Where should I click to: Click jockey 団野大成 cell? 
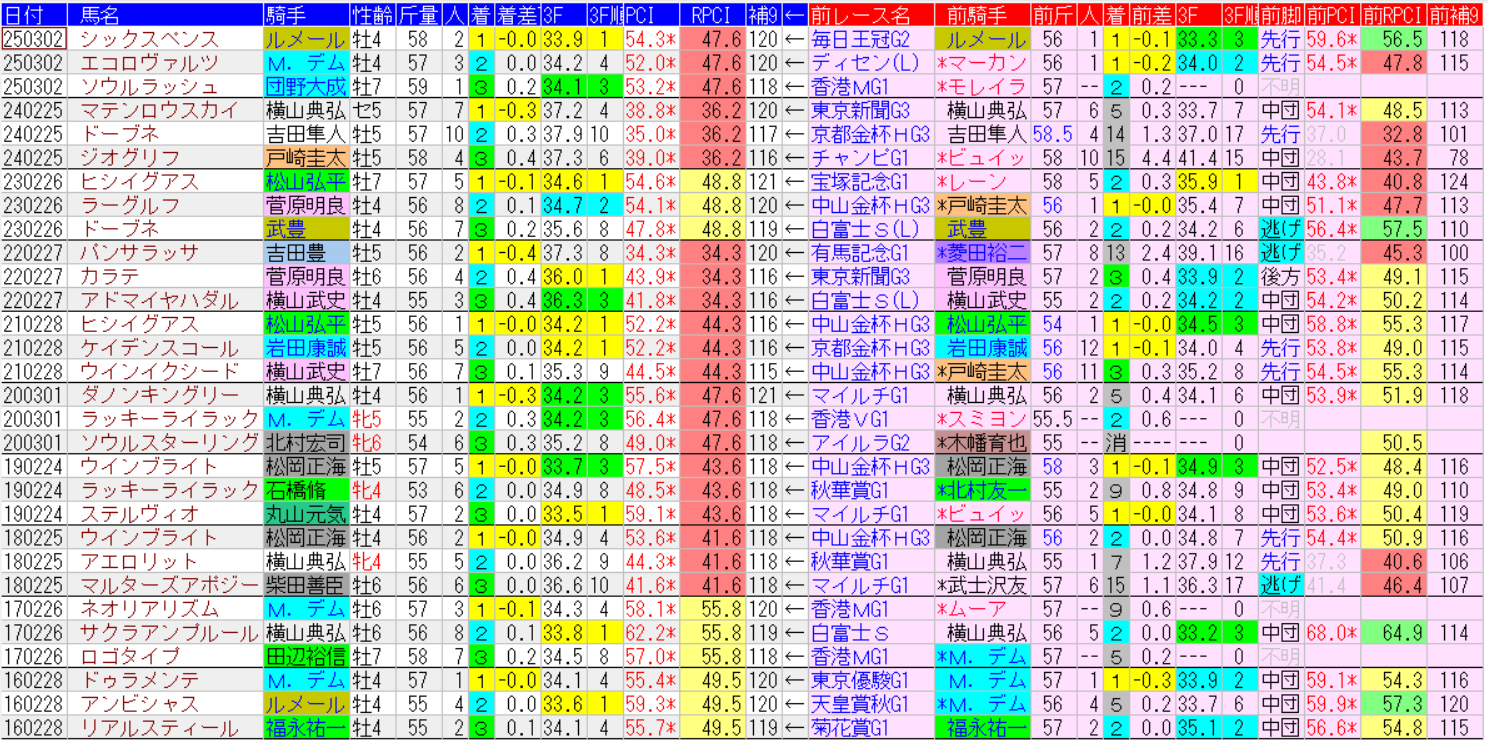tap(305, 86)
